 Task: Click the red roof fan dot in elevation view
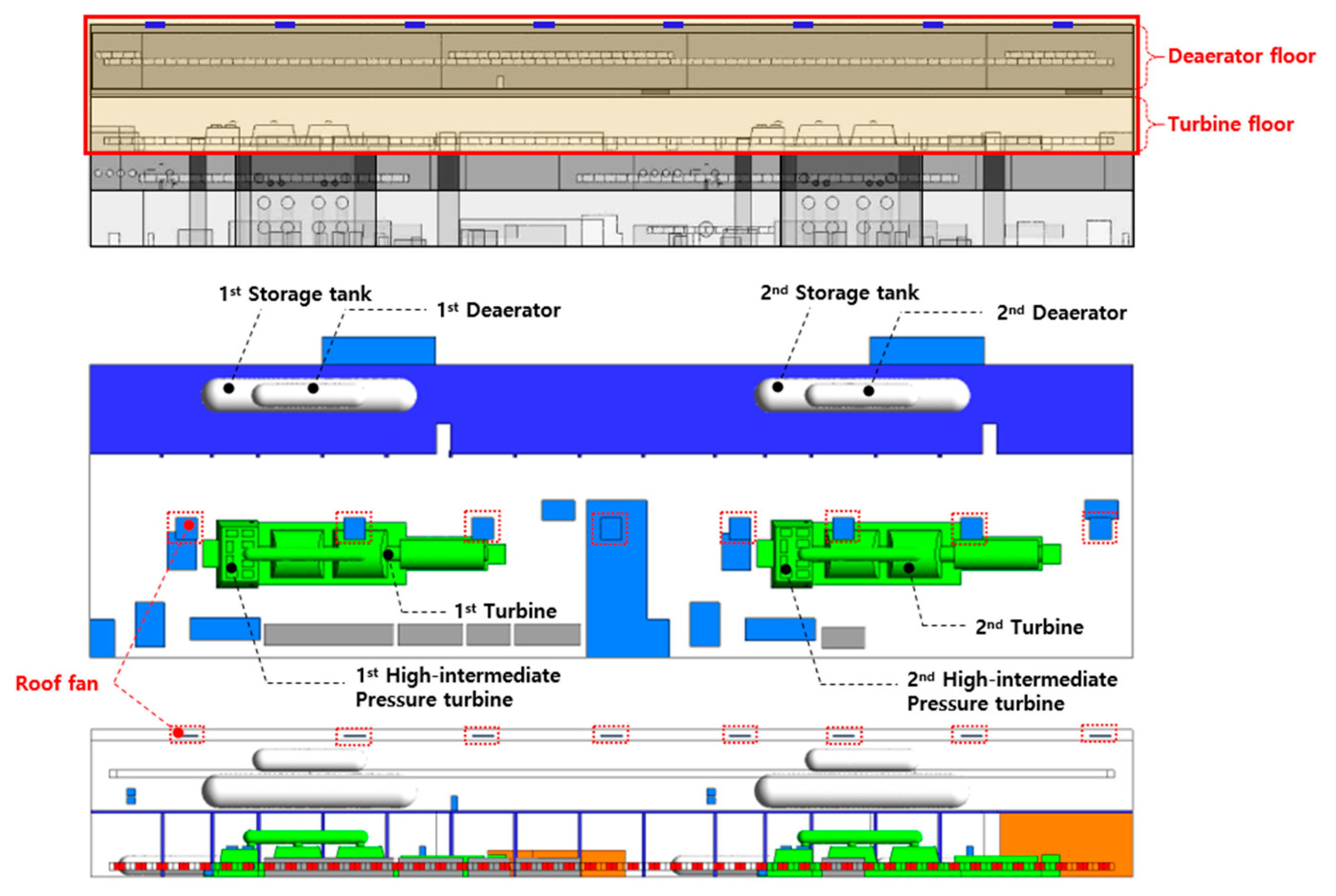tap(178, 733)
